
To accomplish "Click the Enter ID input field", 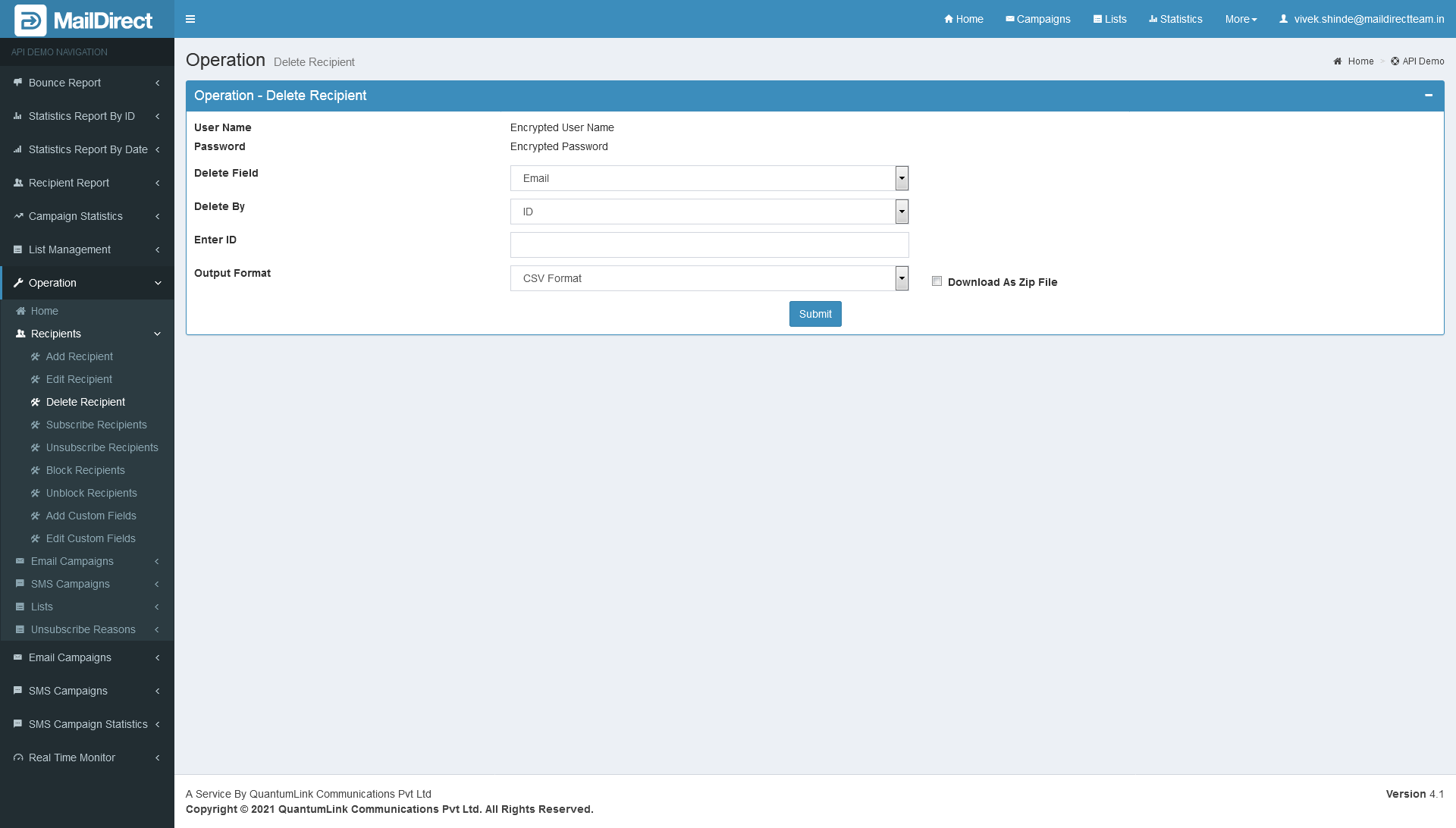I will [709, 245].
